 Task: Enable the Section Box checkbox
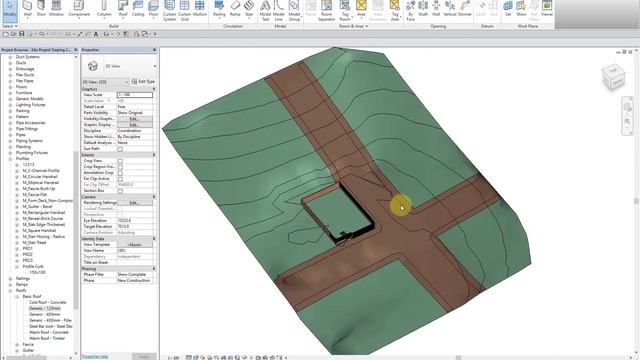[x=120, y=191]
